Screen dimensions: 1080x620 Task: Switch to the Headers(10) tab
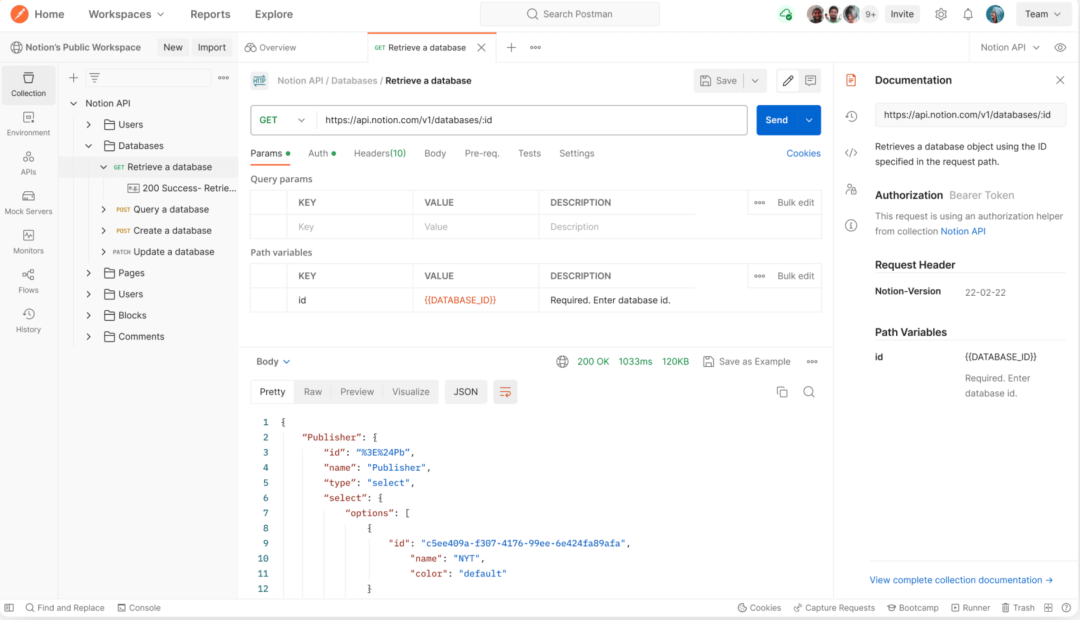point(380,154)
